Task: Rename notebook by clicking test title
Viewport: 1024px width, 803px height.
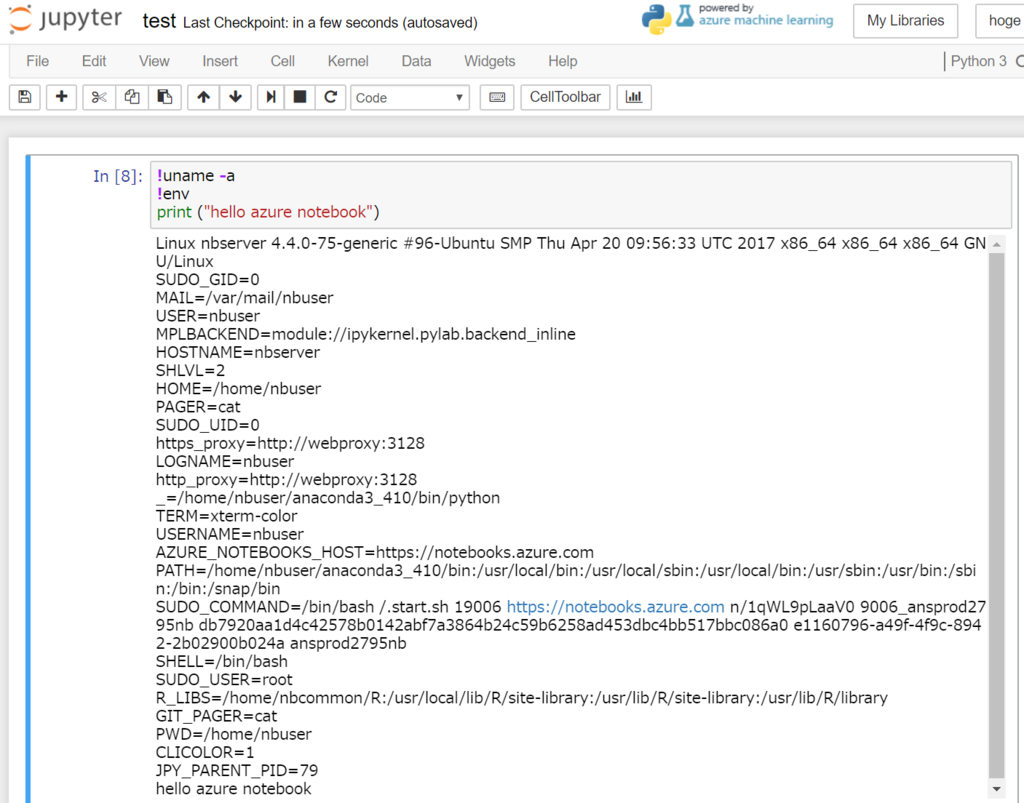Action: coord(159,21)
